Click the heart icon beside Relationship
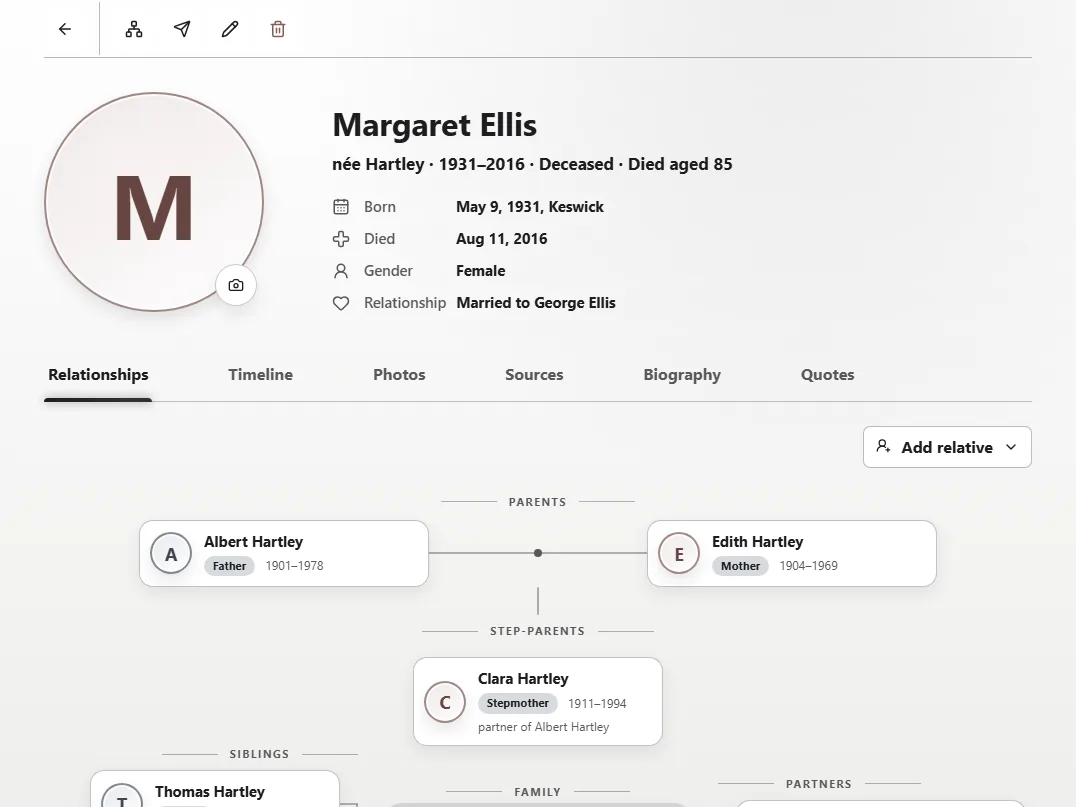 coord(341,303)
